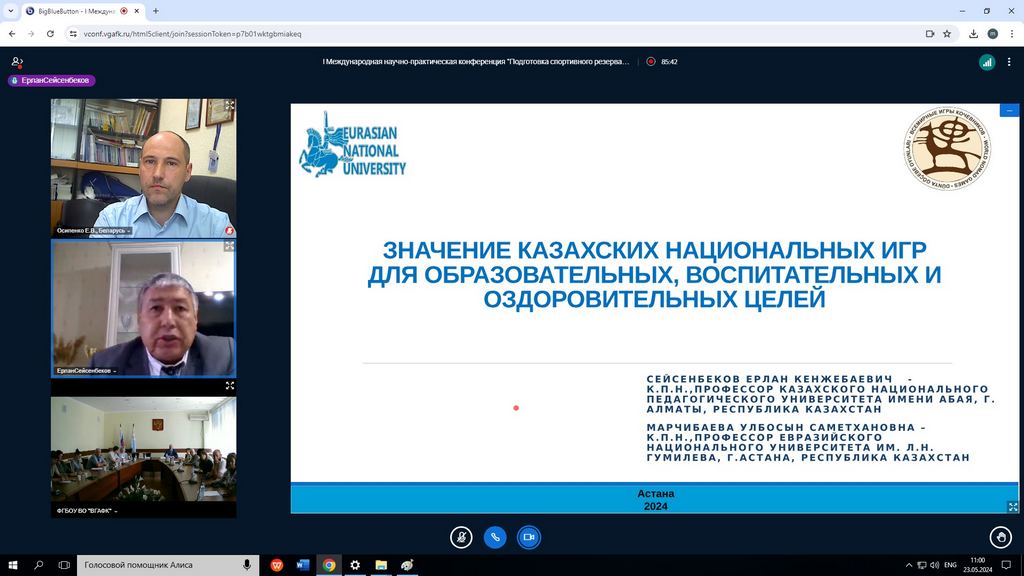Open the three-dot options menu in BigBlueButton
The image size is (1024, 576).
(1010, 62)
